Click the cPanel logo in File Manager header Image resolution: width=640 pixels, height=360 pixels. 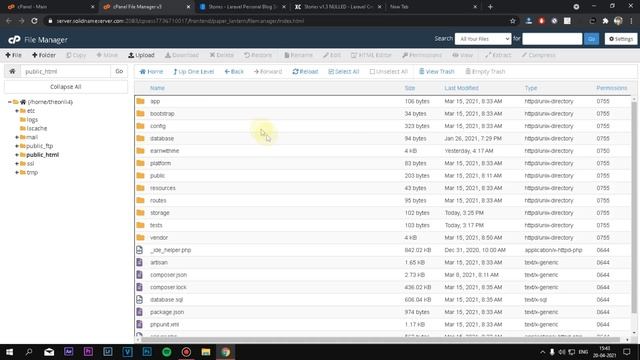[x=14, y=40]
